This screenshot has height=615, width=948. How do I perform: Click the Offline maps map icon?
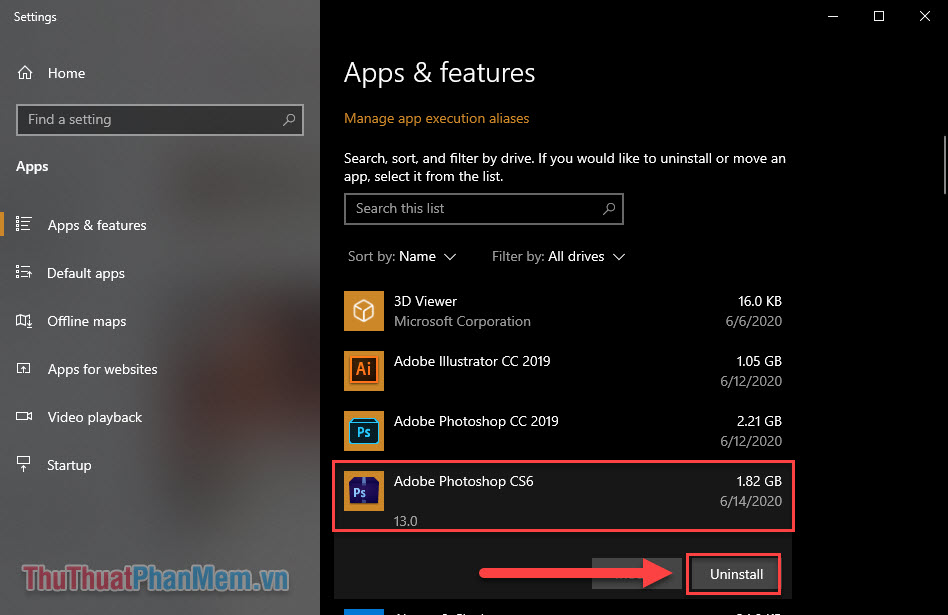coord(24,320)
